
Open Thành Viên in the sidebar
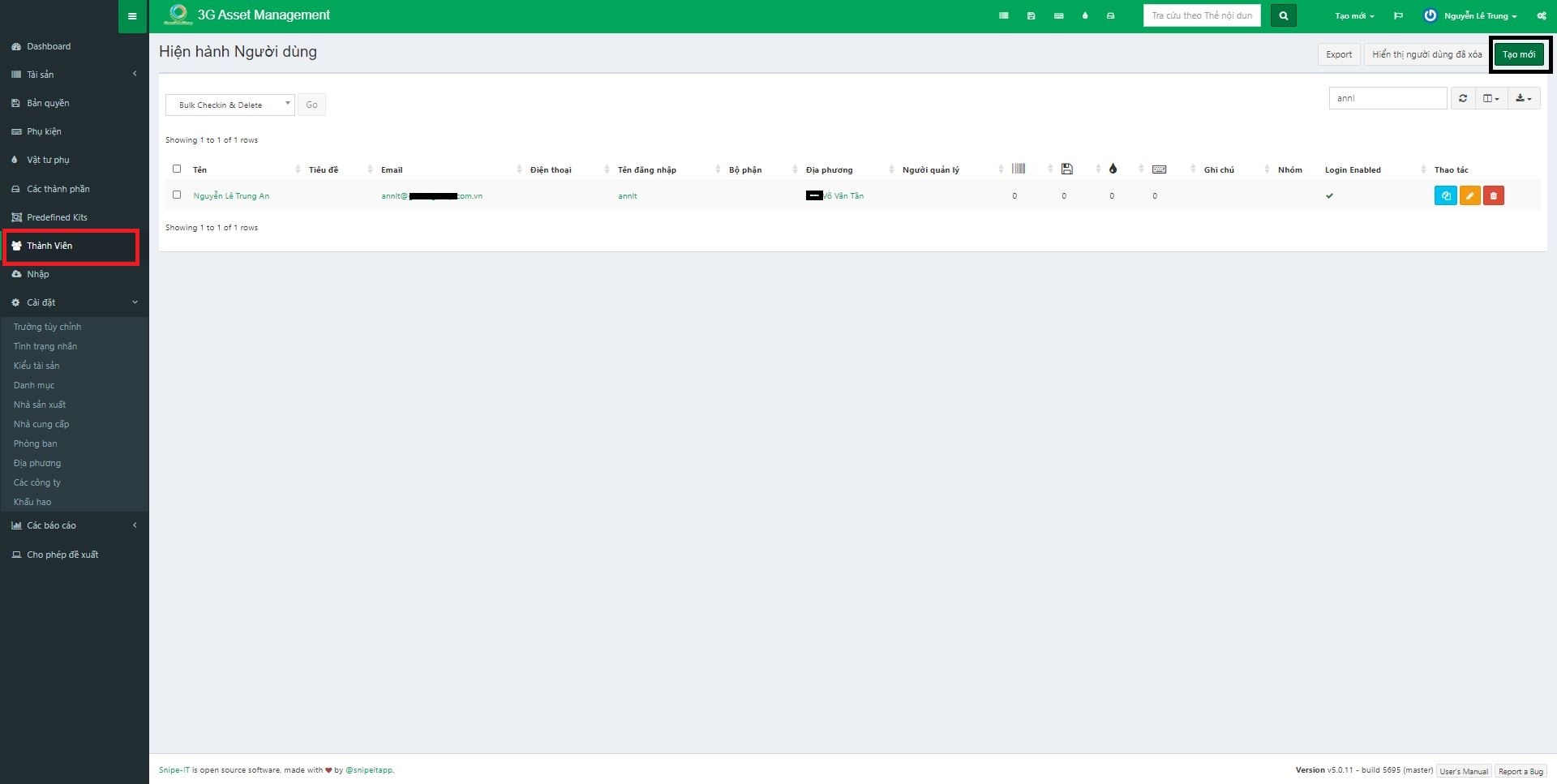click(x=49, y=246)
